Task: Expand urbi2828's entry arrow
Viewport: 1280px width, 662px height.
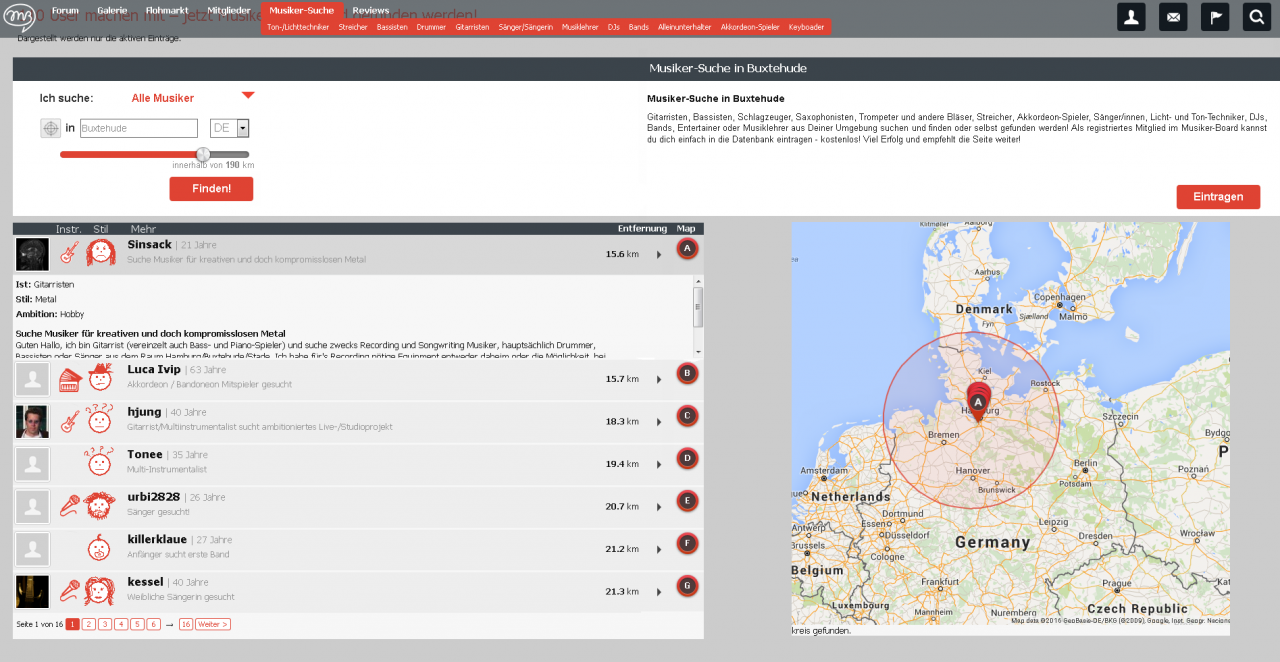Action: (x=659, y=507)
